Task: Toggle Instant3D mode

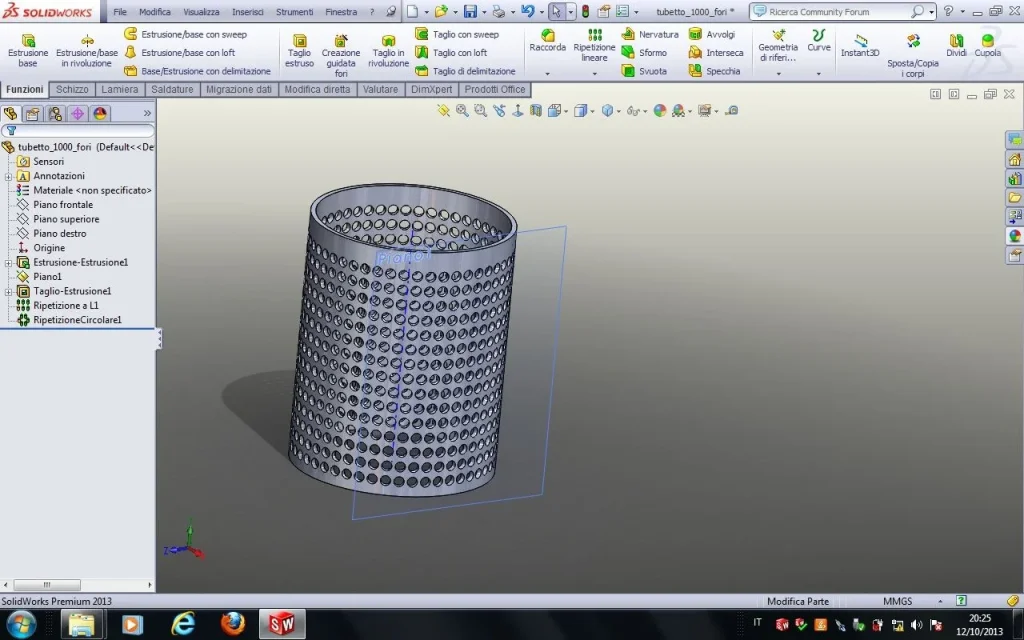Action: tap(859, 46)
